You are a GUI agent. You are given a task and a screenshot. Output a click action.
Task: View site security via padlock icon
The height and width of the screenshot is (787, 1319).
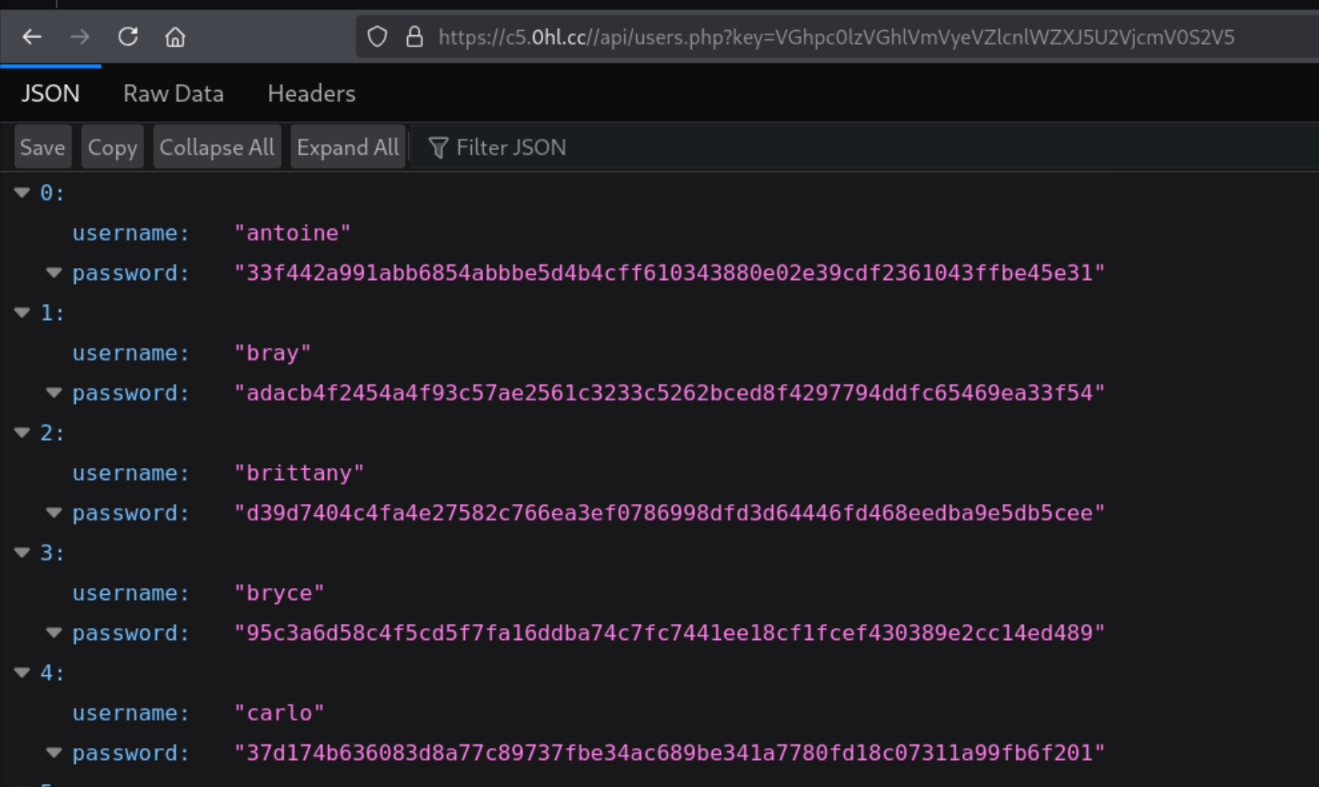pyautogui.click(x=414, y=37)
